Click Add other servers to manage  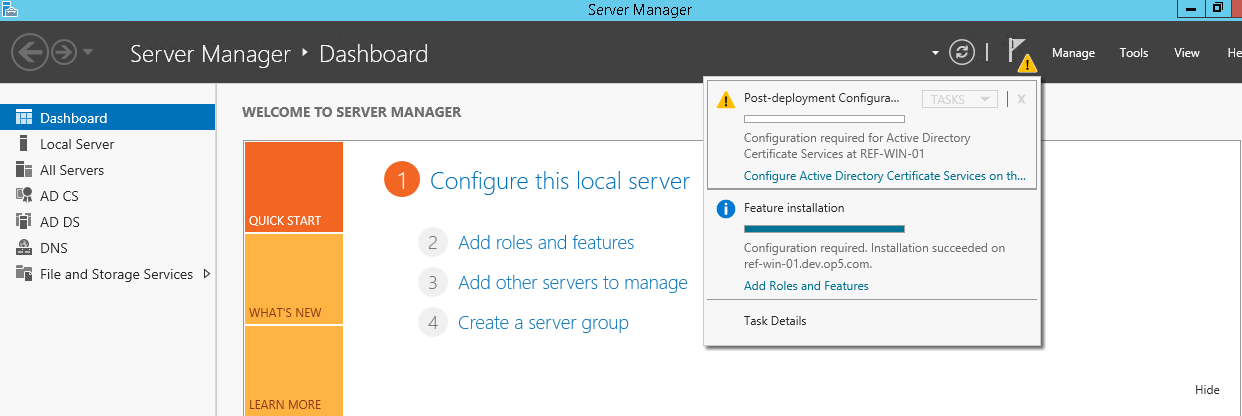coord(573,283)
